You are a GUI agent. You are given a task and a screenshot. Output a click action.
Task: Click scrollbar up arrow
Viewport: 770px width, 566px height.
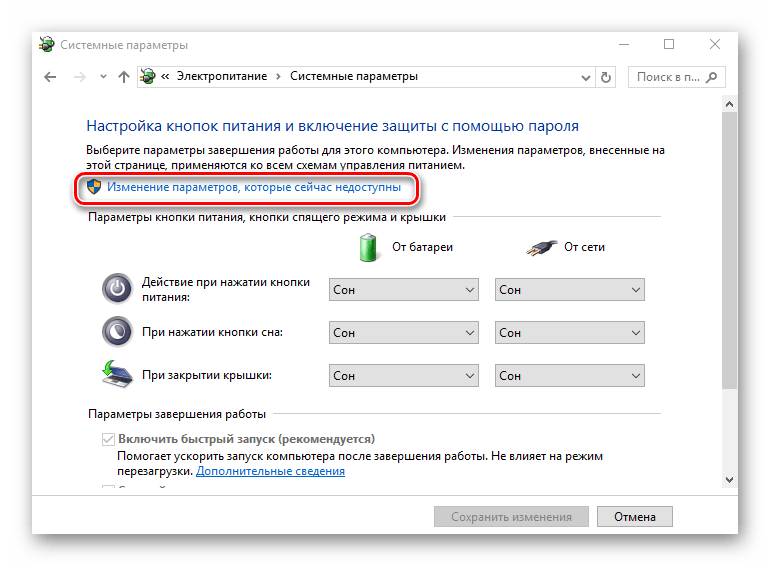point(729,104)
